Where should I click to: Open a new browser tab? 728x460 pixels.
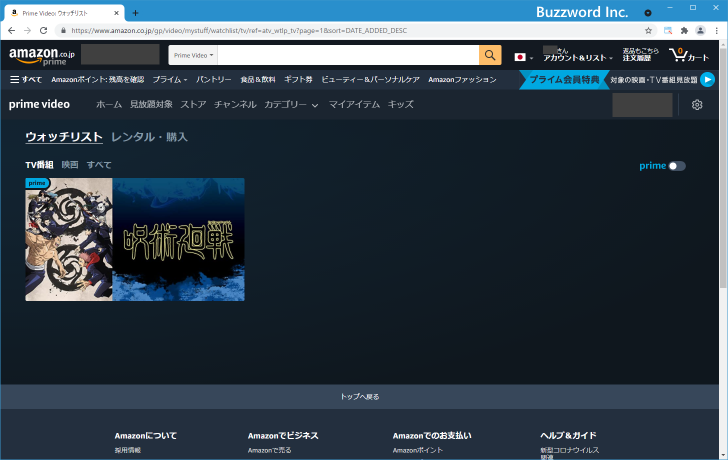135,13
